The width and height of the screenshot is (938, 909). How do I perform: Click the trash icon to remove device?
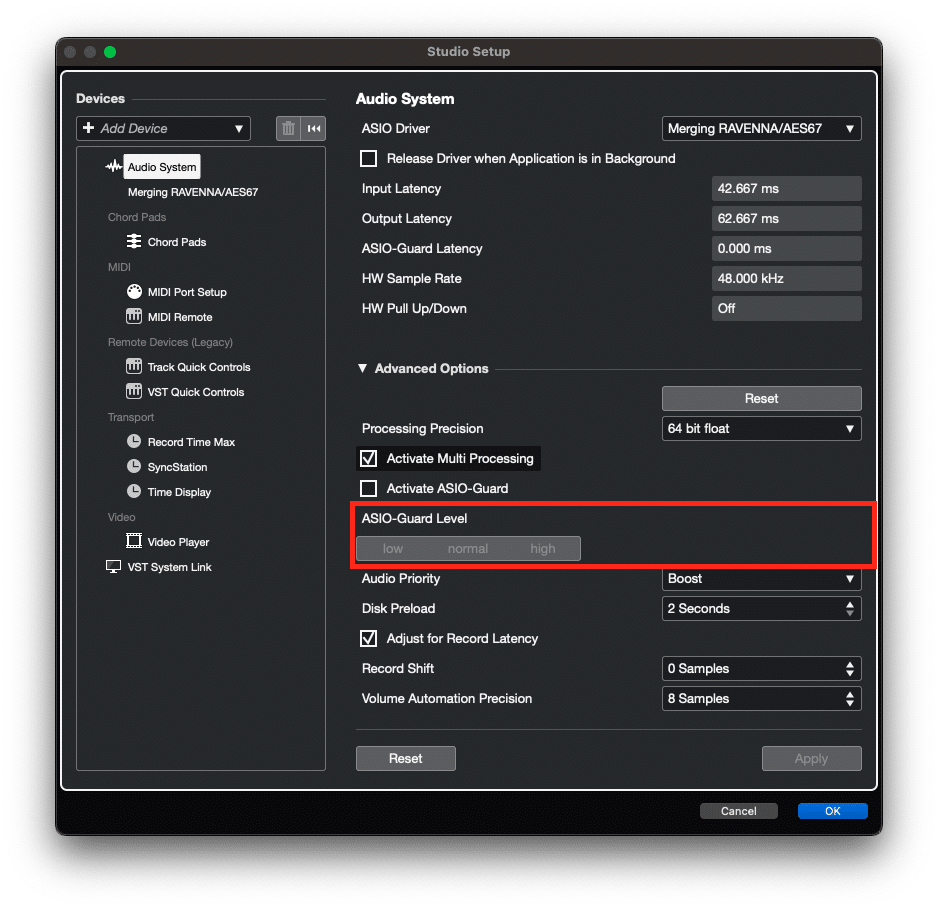pos(288,128)
